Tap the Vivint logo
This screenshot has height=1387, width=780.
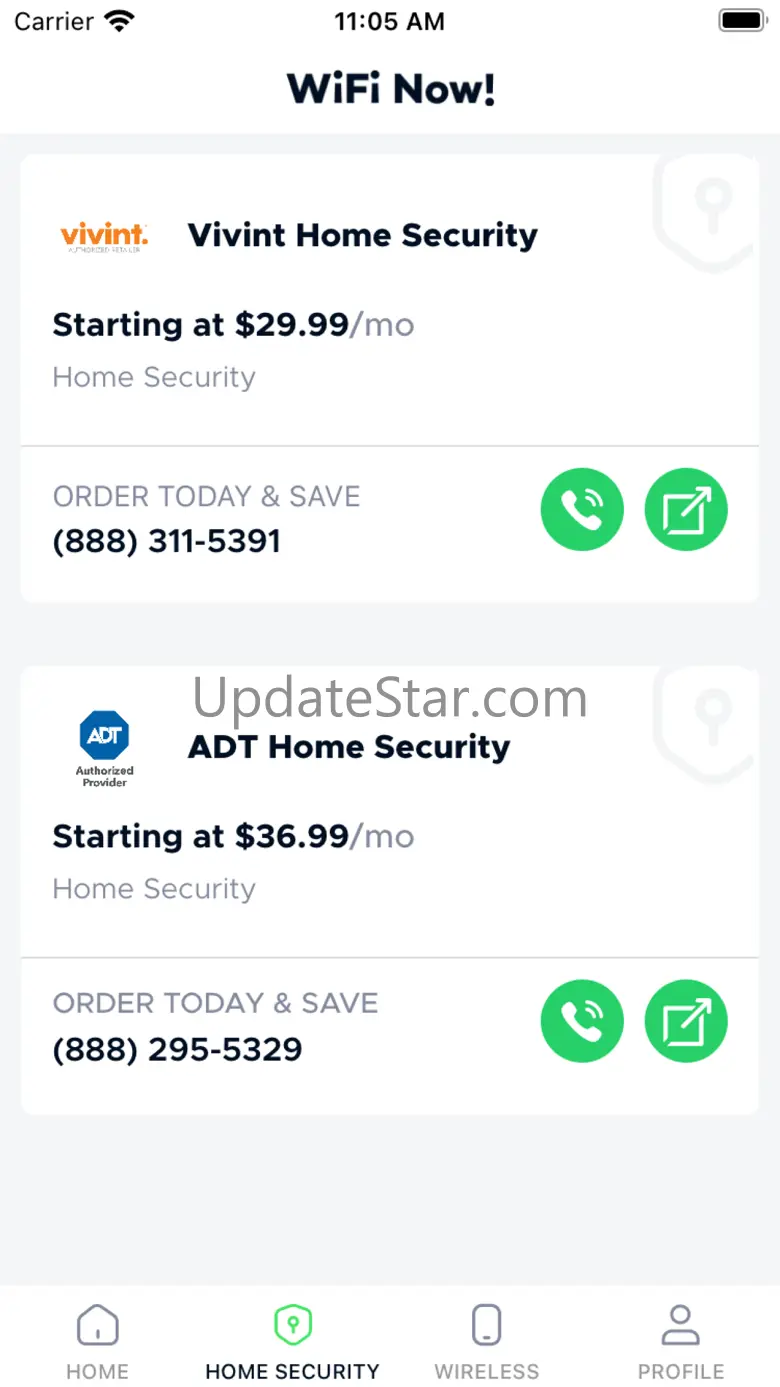104,237
